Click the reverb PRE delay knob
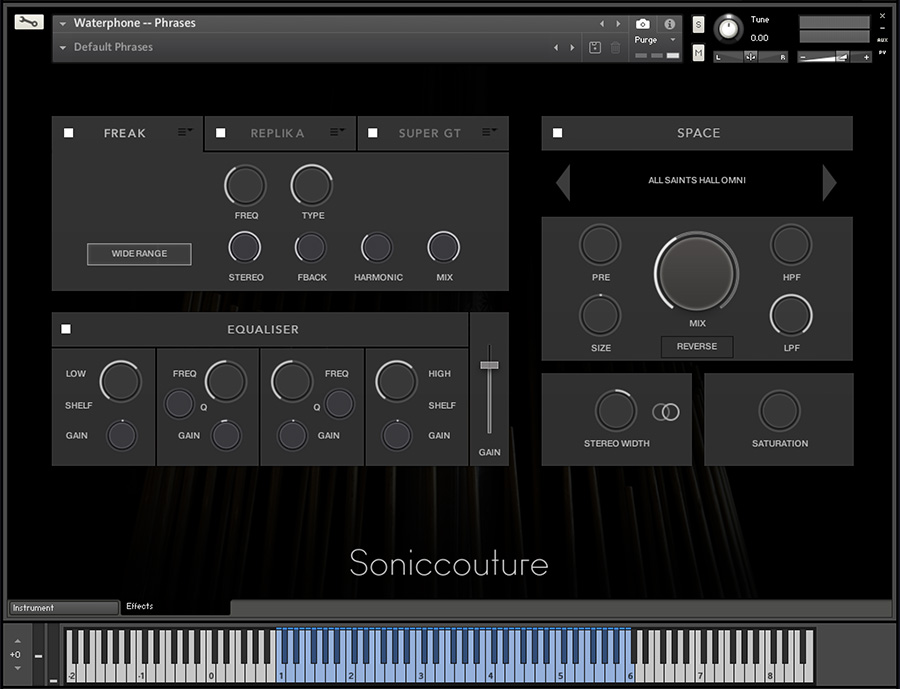900x689 pixels. [x=600, y=245]
